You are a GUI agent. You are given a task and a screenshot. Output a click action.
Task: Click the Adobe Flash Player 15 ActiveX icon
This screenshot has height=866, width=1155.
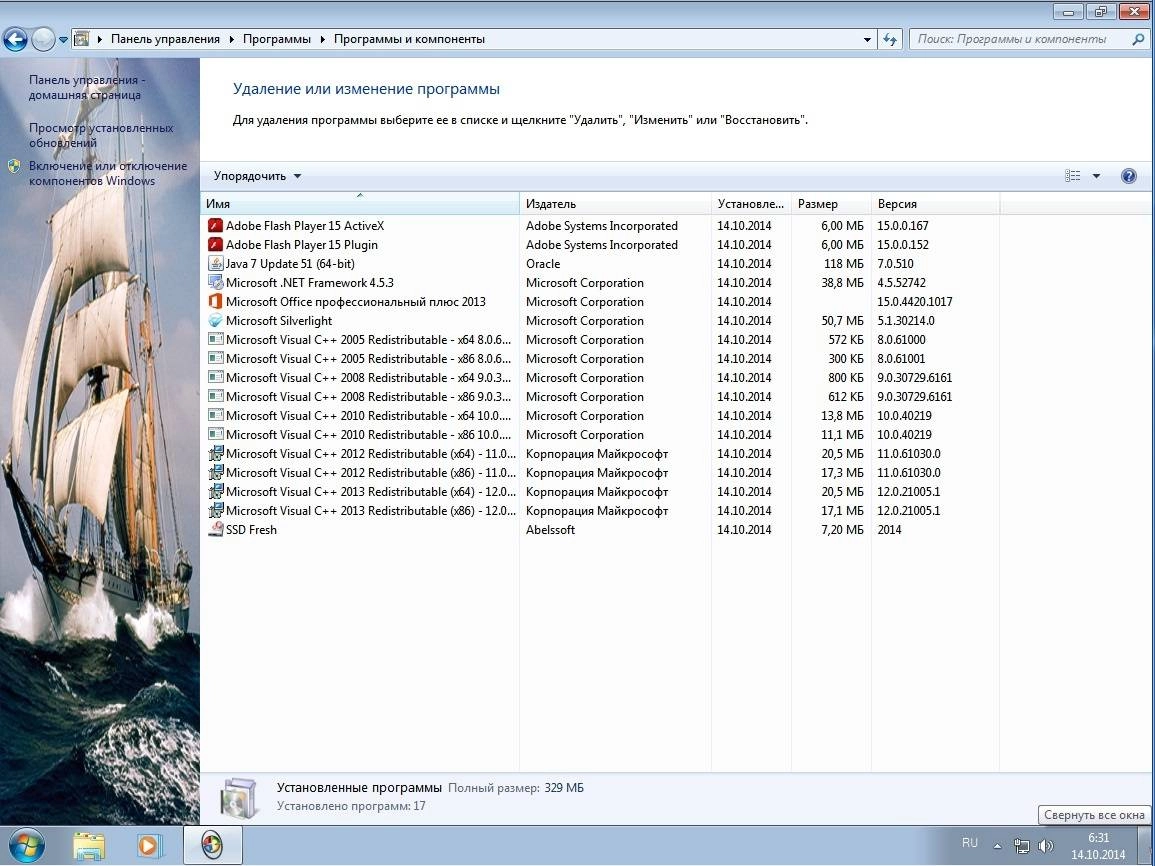(x=215, y=225)
